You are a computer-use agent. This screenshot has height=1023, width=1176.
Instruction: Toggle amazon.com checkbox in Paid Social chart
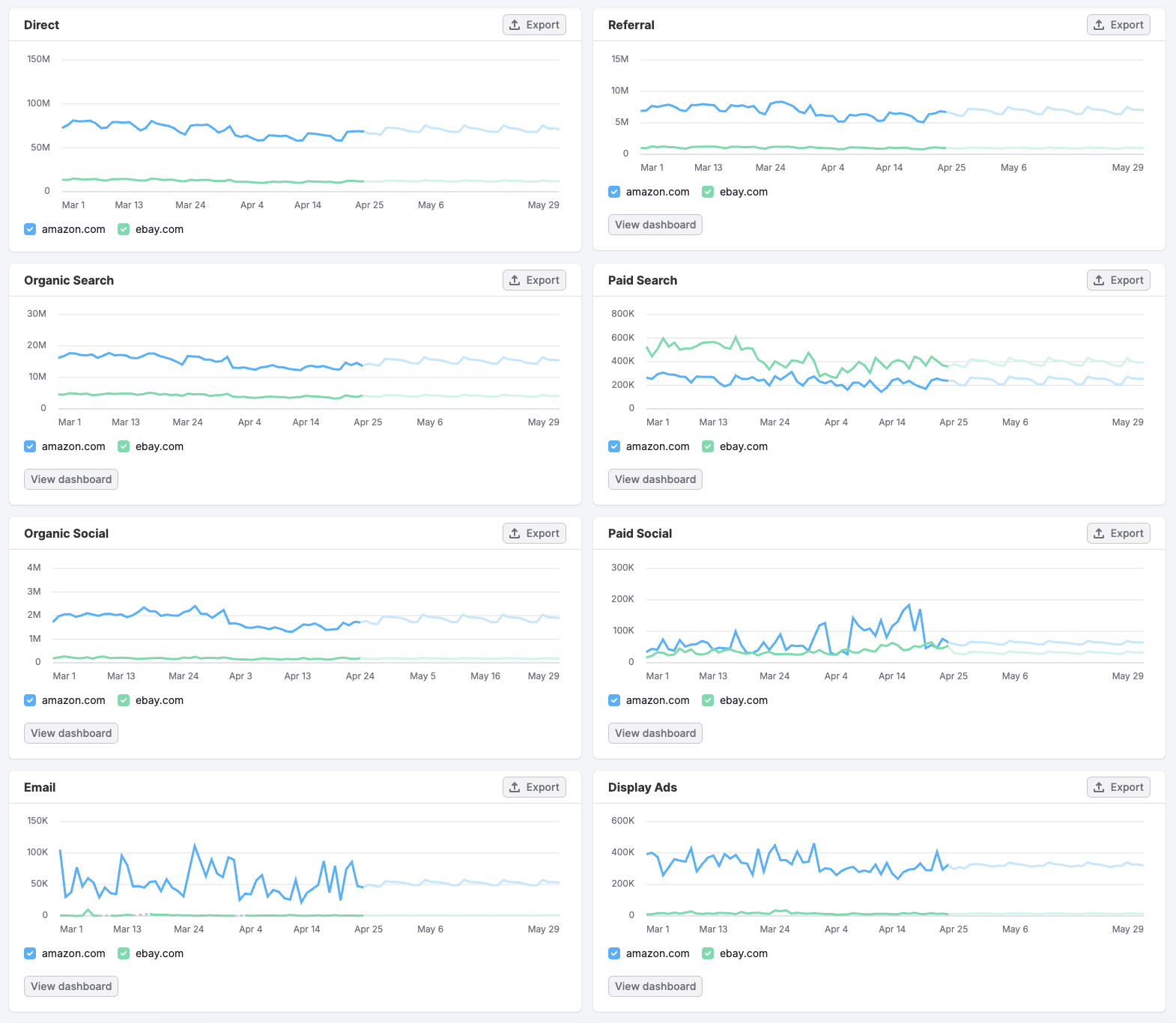click(x=614, y=700)
